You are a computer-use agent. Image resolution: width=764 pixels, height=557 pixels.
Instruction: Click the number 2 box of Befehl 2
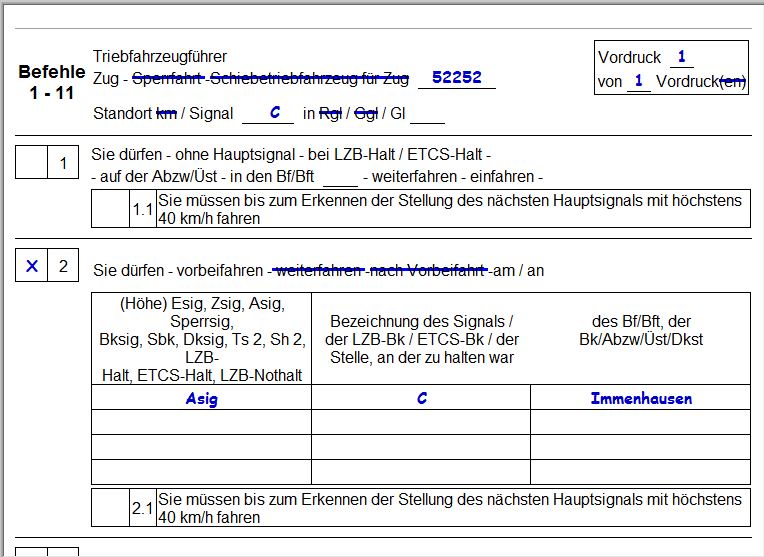63,266
